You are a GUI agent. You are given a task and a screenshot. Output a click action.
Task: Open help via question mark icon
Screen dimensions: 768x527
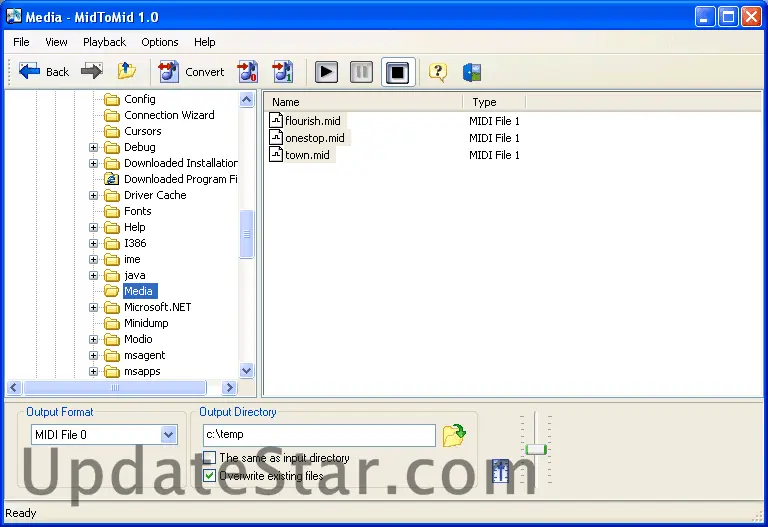click(438, 72)
